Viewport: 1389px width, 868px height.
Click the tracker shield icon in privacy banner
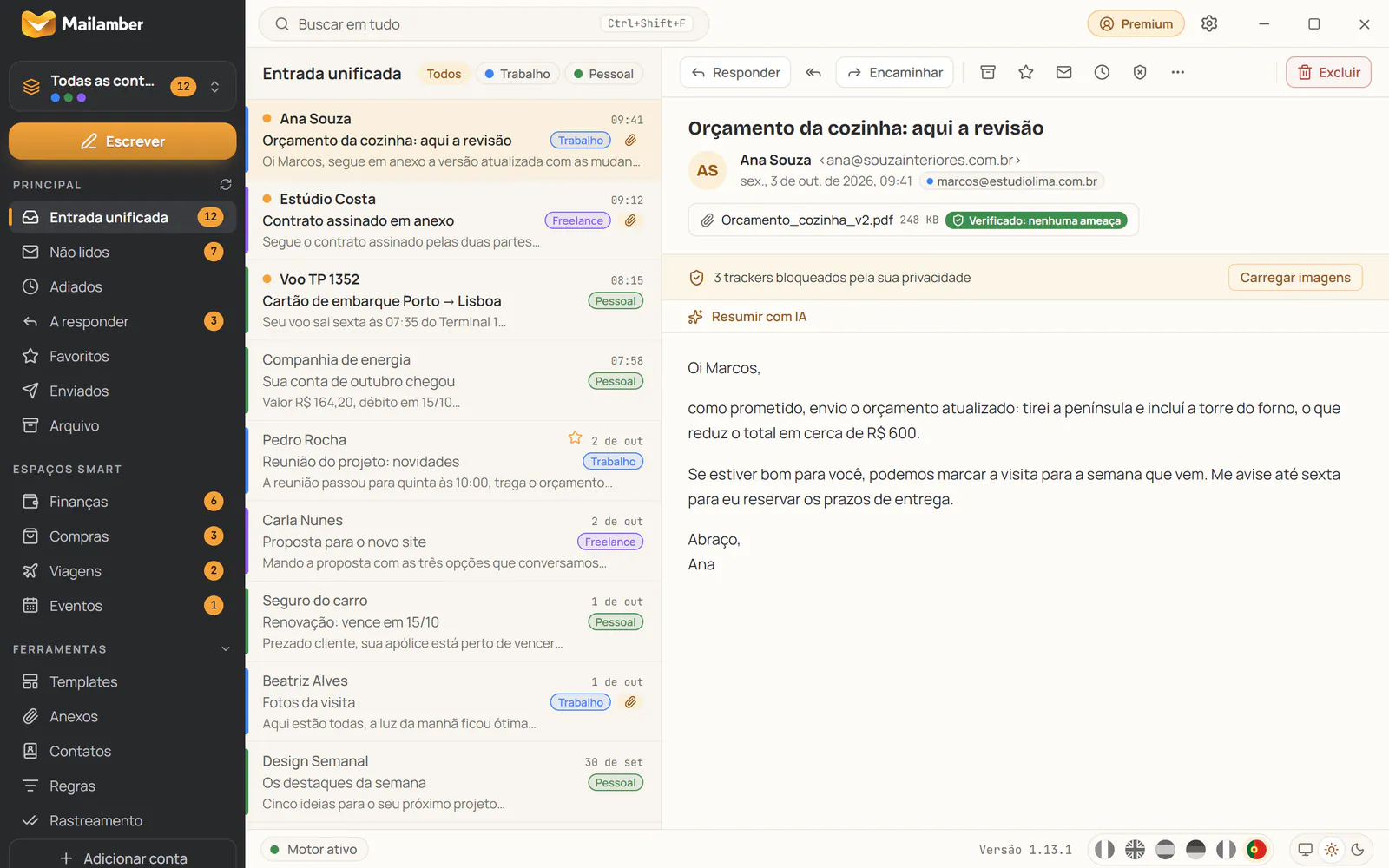(696, 278)
